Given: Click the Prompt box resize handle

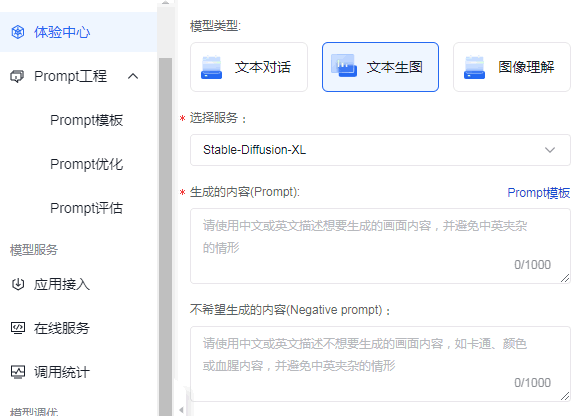Looking at the screenshot, I should (x=565, y=278).
